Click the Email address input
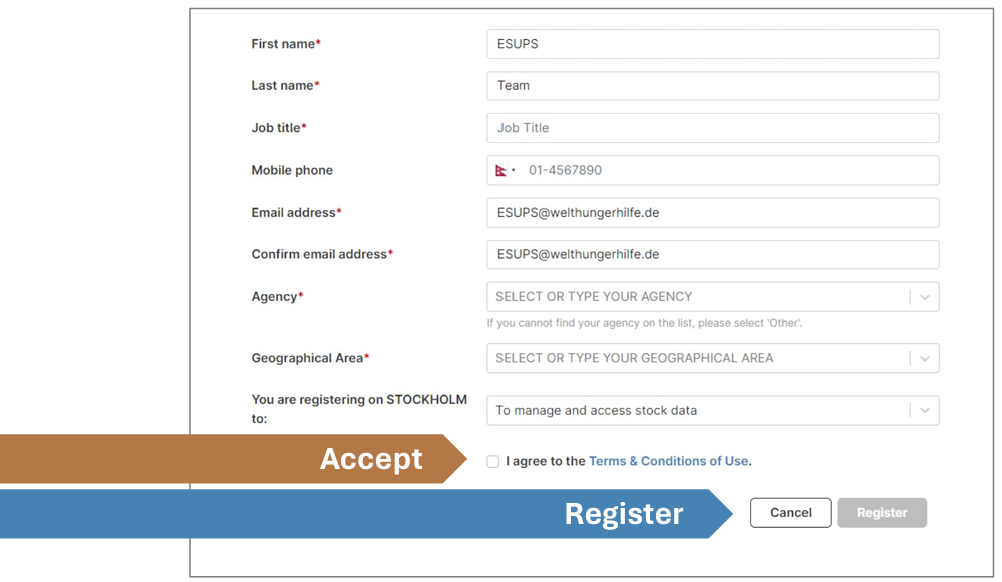Viewport: 1002px width, 582px height. tap(712, 213)
